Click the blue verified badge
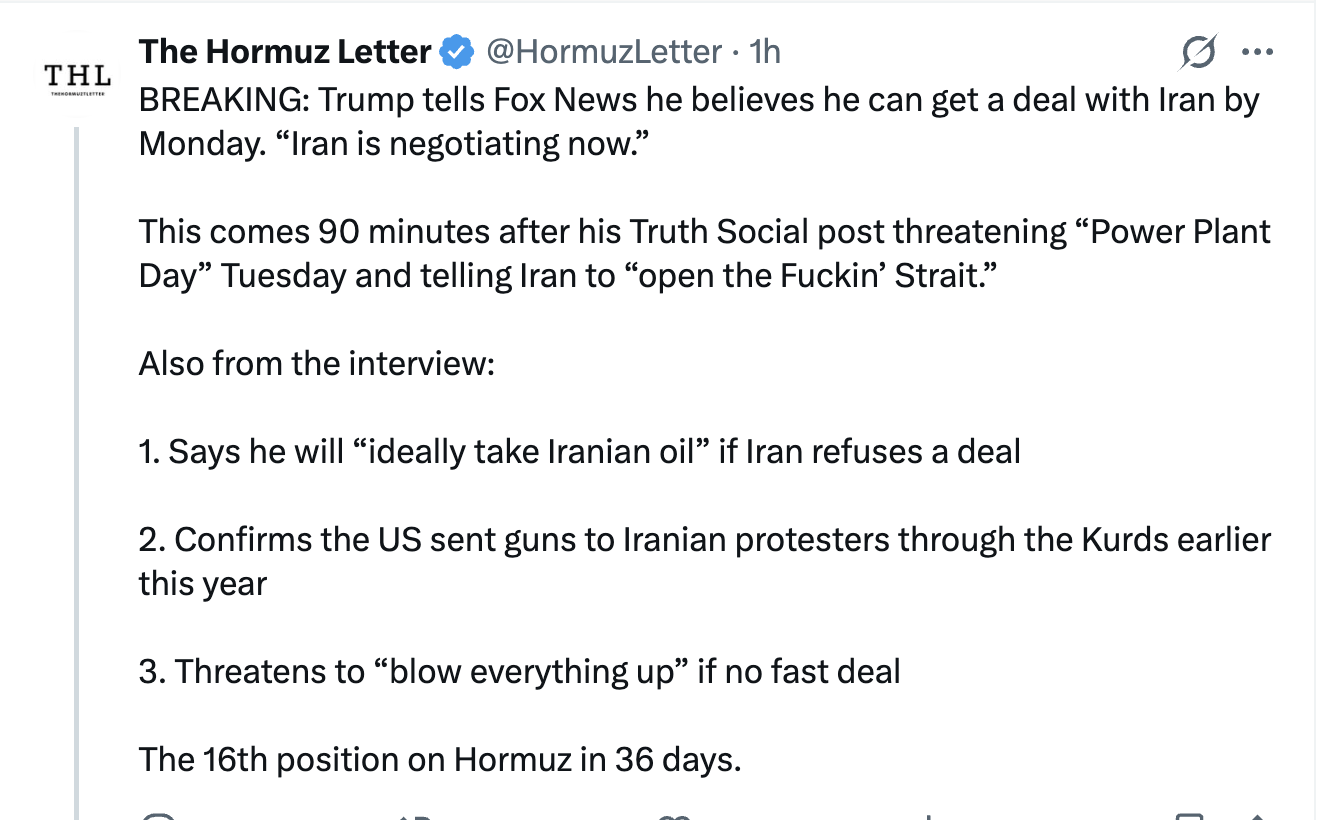The image size is (1328, 820). (457, 51)
